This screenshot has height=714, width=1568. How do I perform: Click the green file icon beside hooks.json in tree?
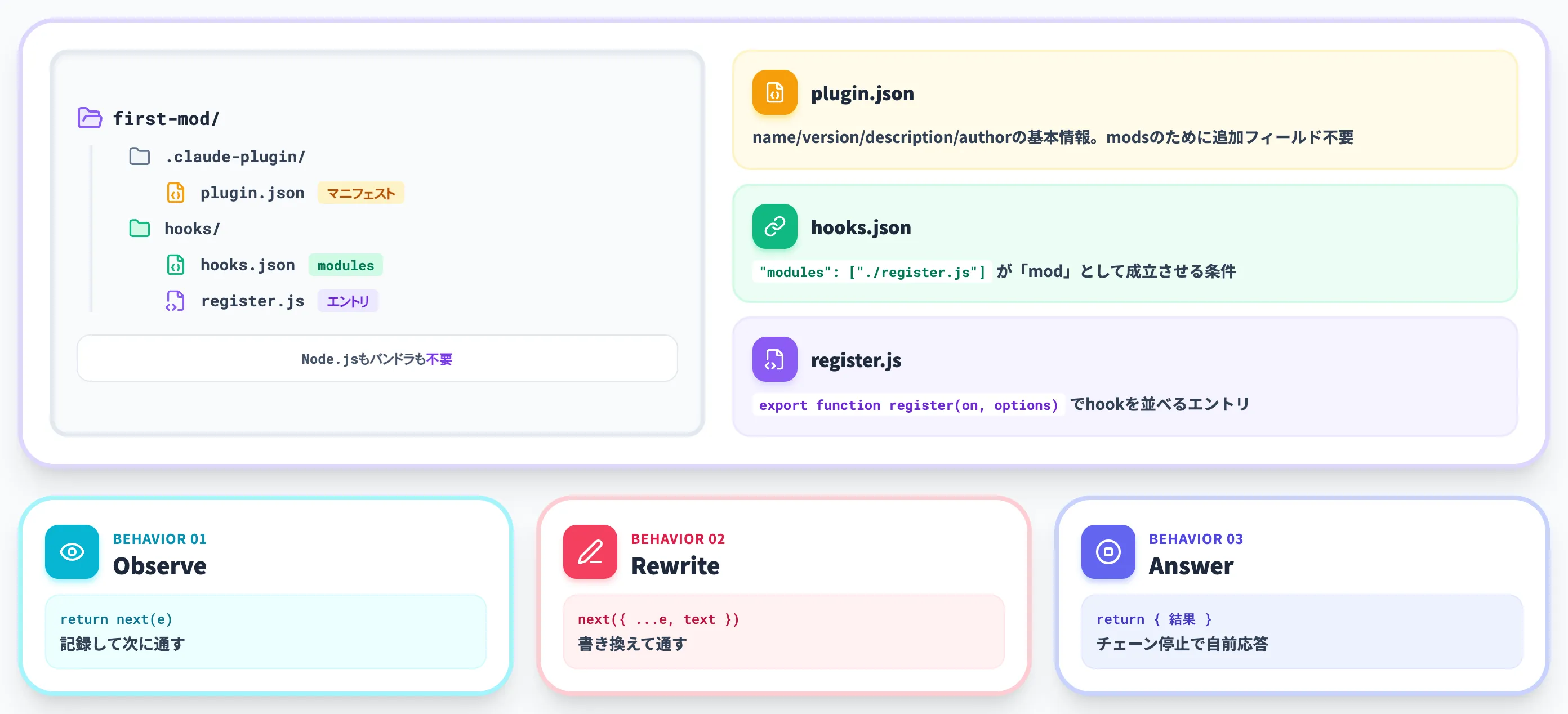(x=175, y=265)
